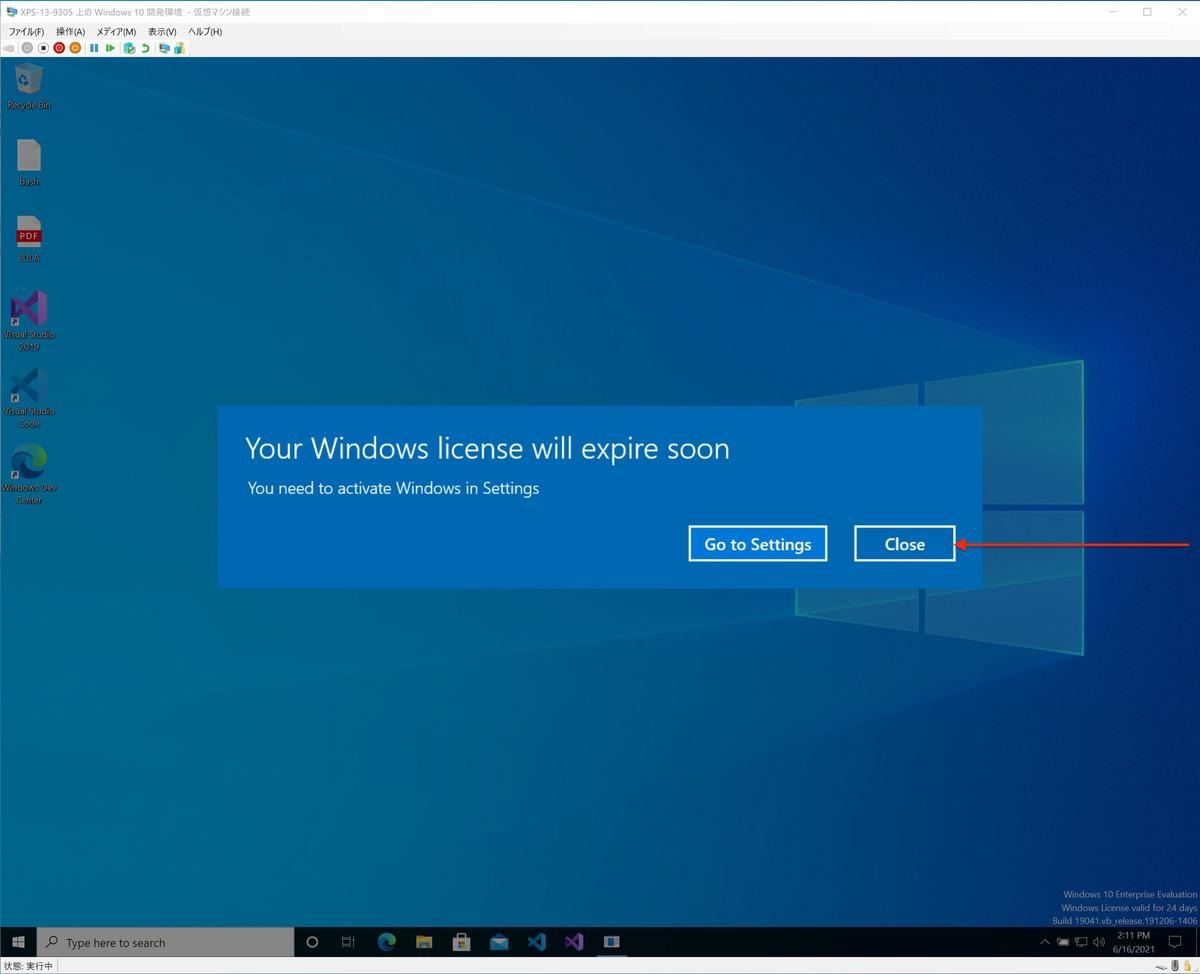Click the Type here to search box

[x=166, y=942]
